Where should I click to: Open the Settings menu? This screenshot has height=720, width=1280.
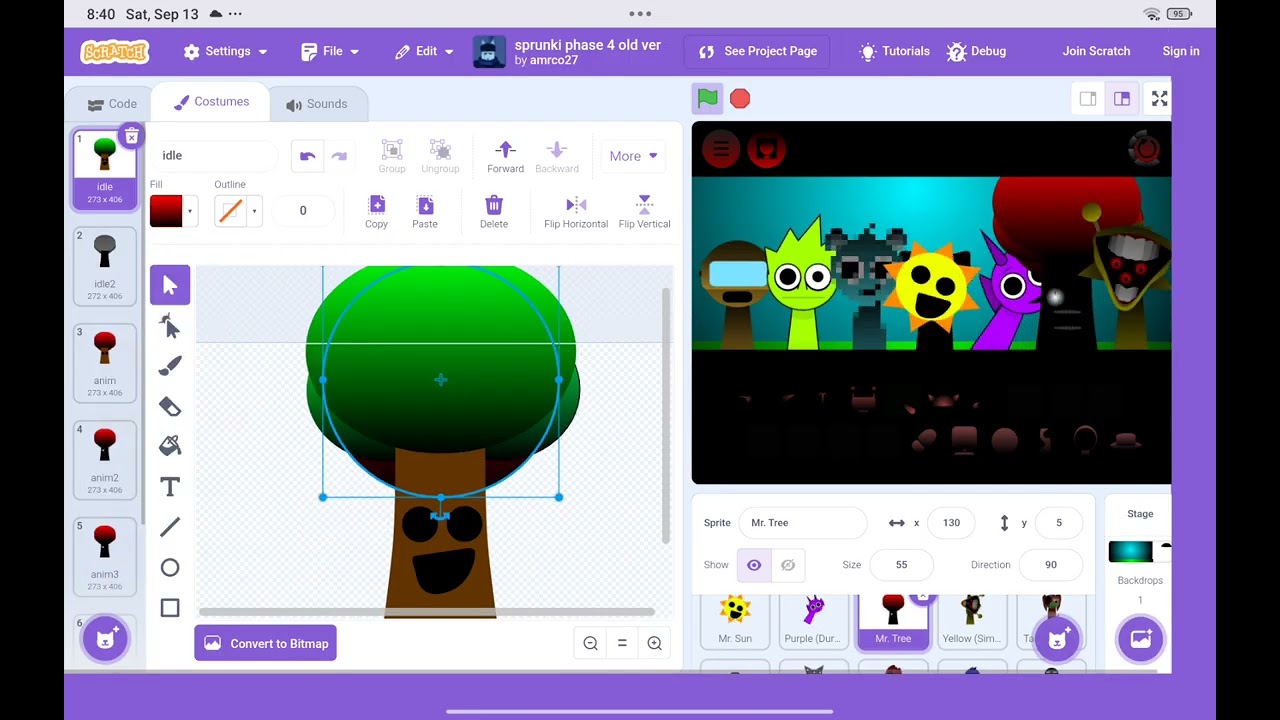(x=225, y=51)
